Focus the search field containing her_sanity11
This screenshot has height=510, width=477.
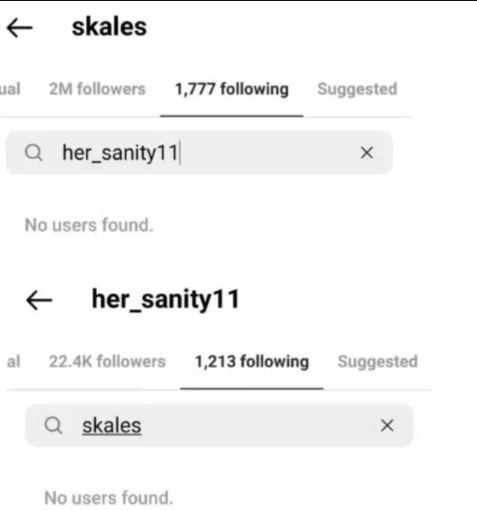point(199,153)
